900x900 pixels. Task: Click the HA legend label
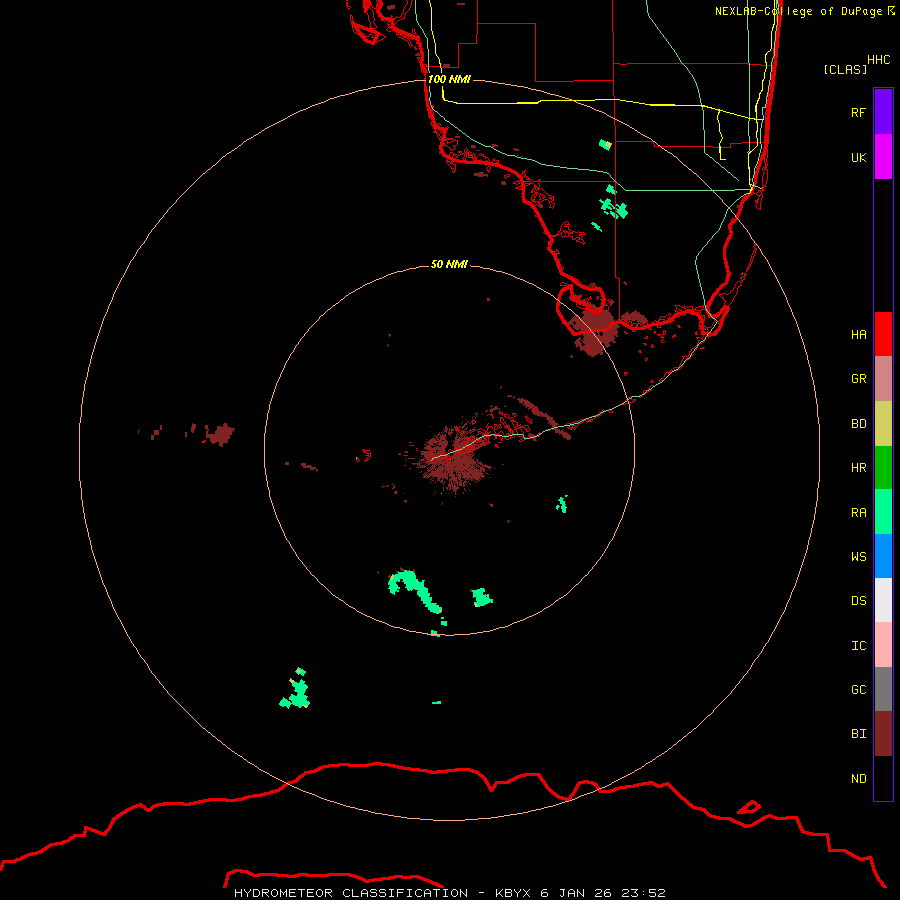tap(858, 335)
